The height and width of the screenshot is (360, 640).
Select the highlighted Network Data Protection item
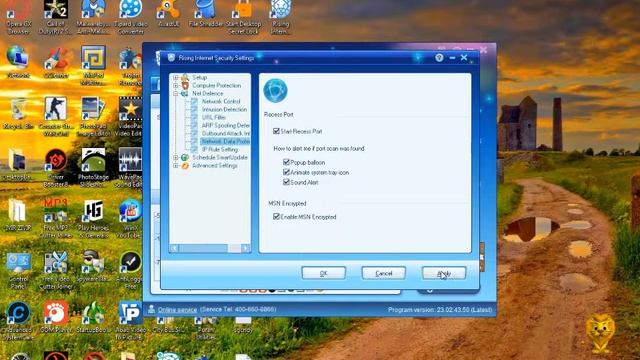[225, 141]
